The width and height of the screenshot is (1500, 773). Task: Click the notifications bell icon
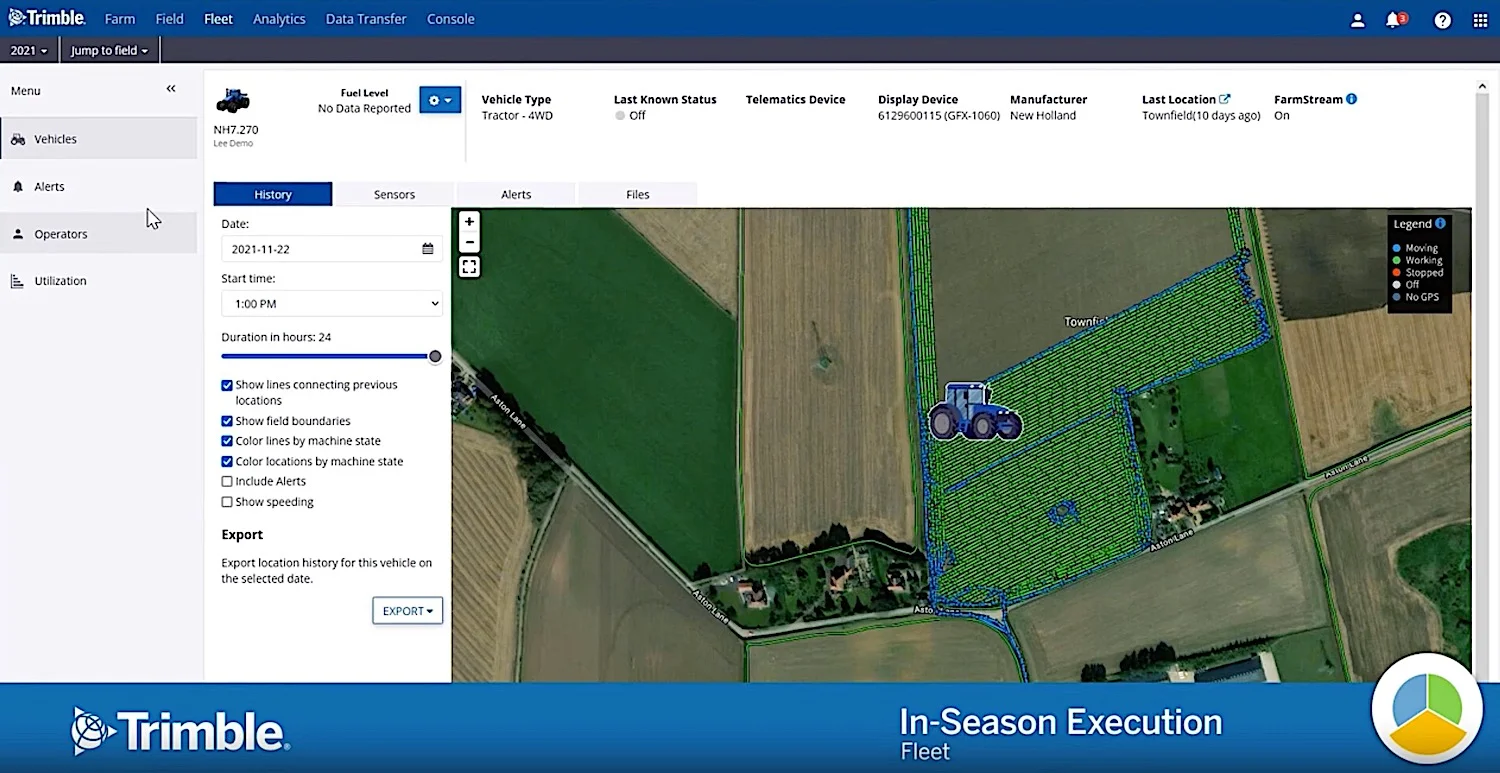(x=1393, y=20)
